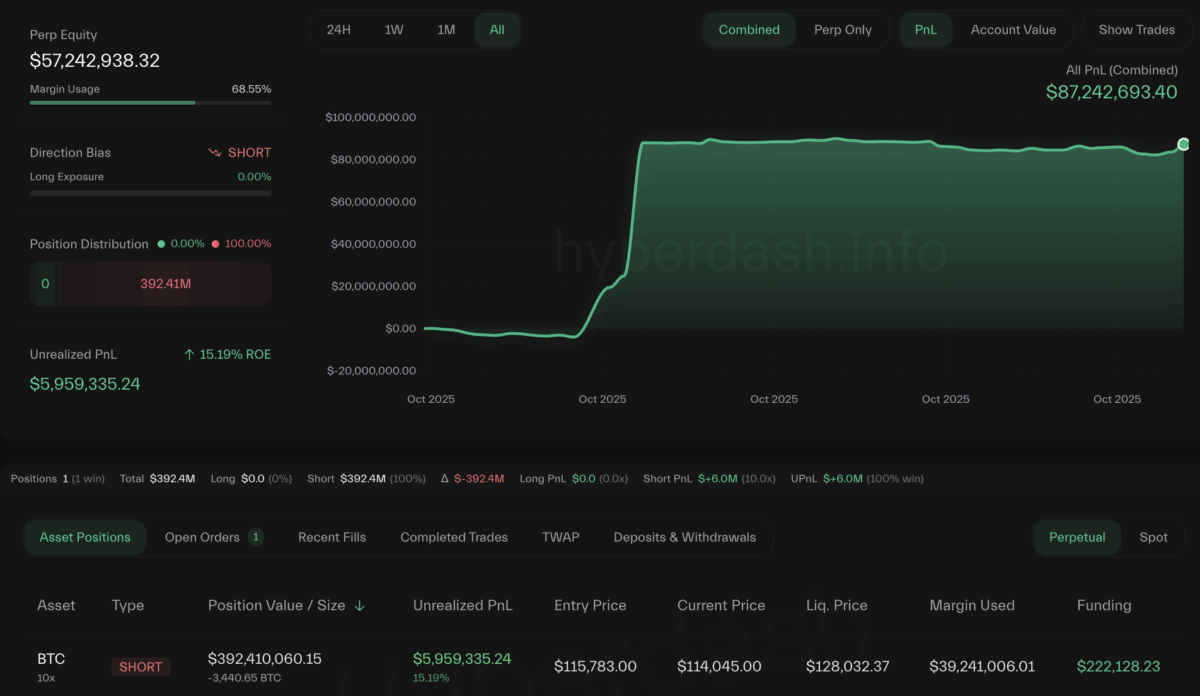Click the SHORT direction bias arrow icon
The image size is (1200, 696).
click(214, 153)
